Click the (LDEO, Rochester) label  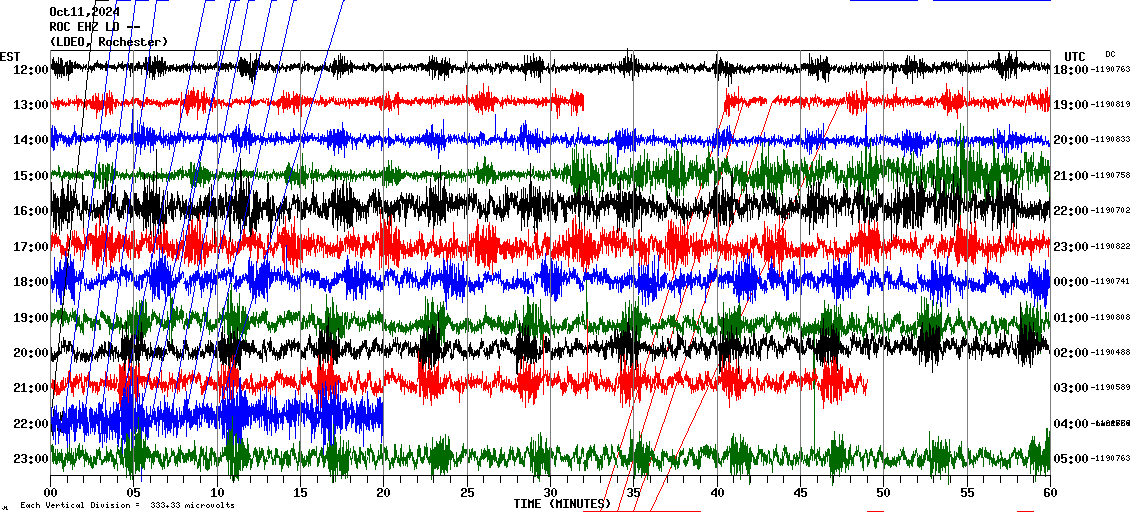109,42
